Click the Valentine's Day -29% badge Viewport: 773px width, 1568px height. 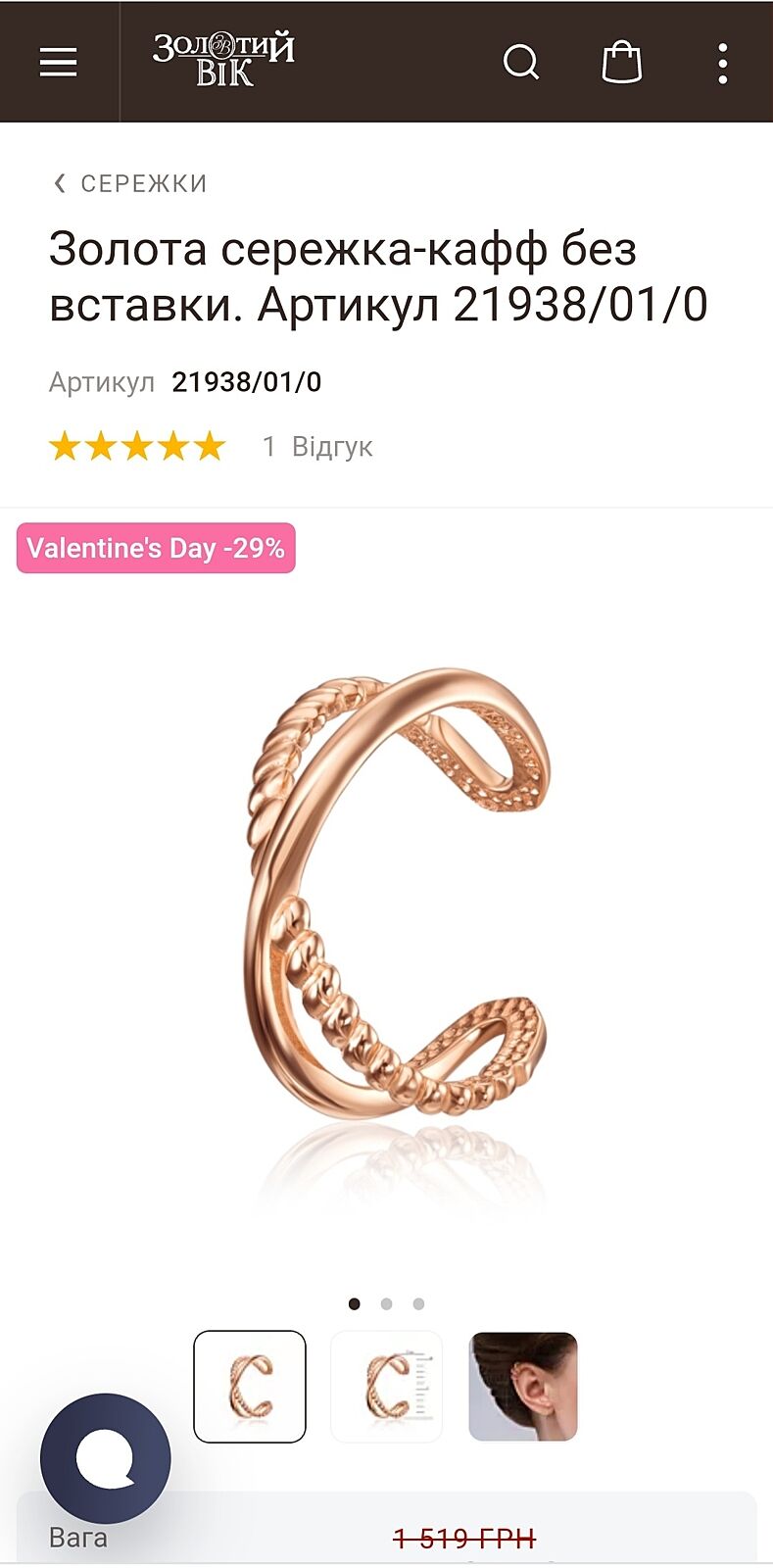click(156, 548)
